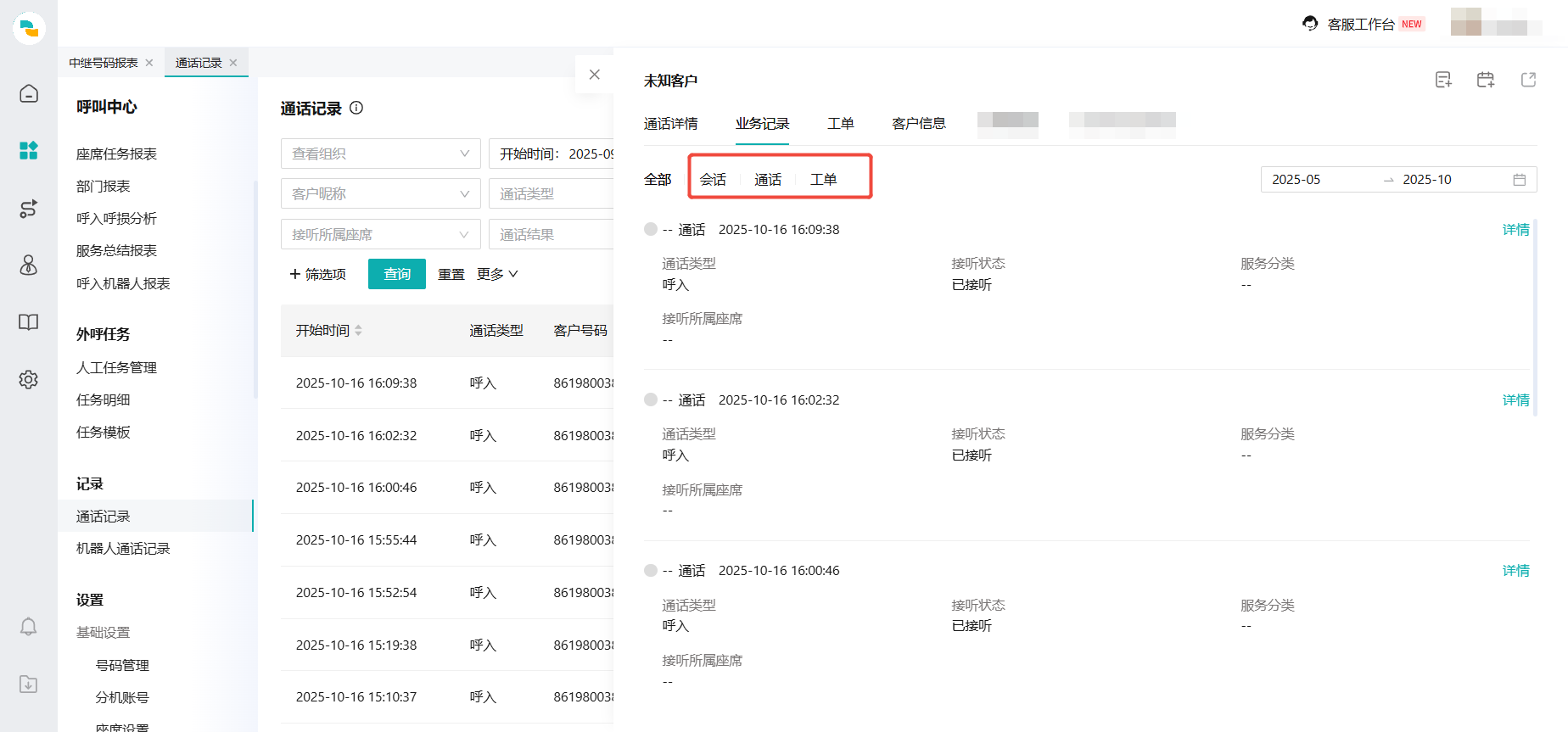The width and height of the screenshot is (1568, 732).
Task: Expand the 基础设置 menu group
Action: tap(103, 633)
